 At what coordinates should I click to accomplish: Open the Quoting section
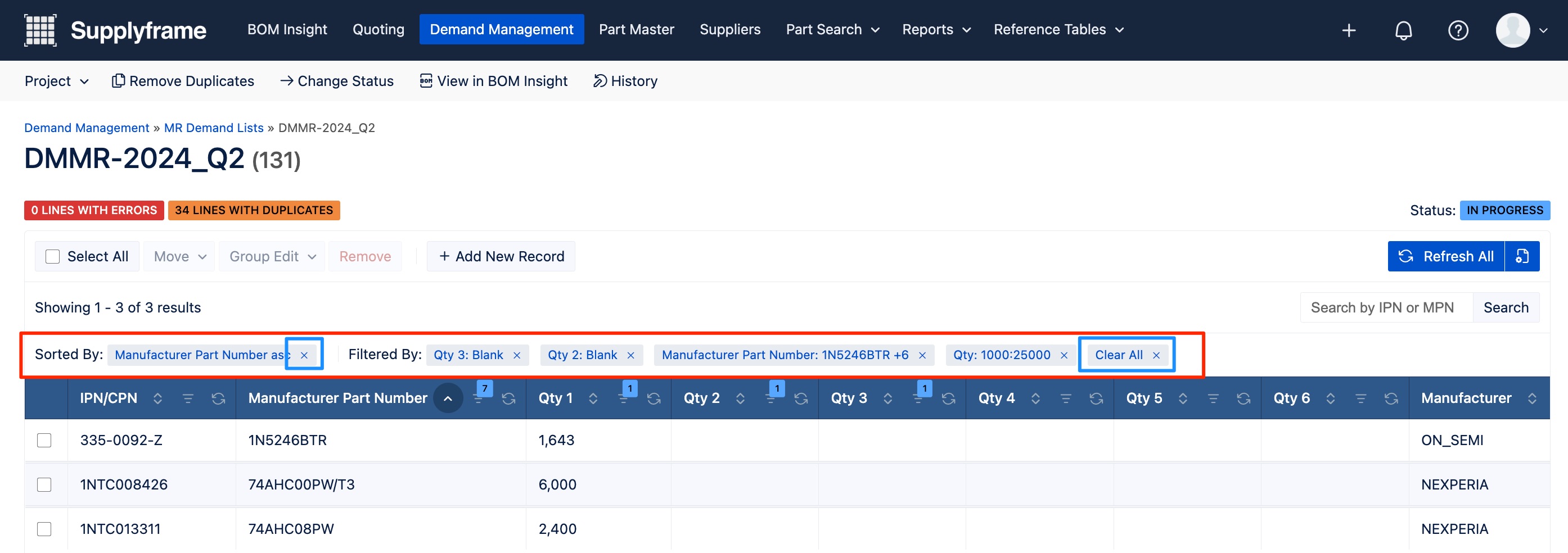[379, 29]
